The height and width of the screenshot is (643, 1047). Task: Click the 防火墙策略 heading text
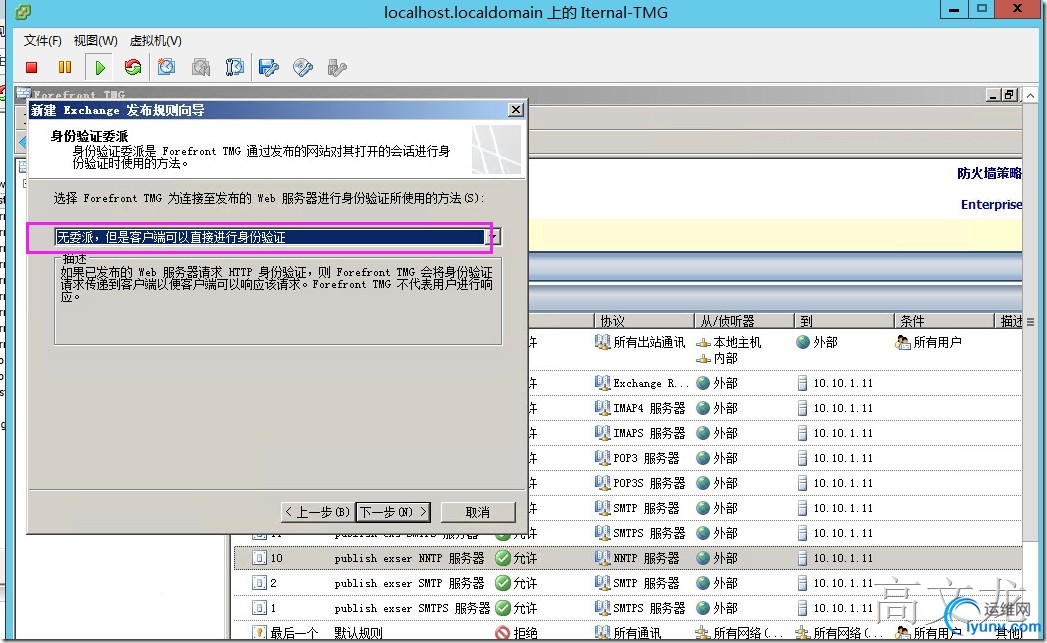click(989, 174)
